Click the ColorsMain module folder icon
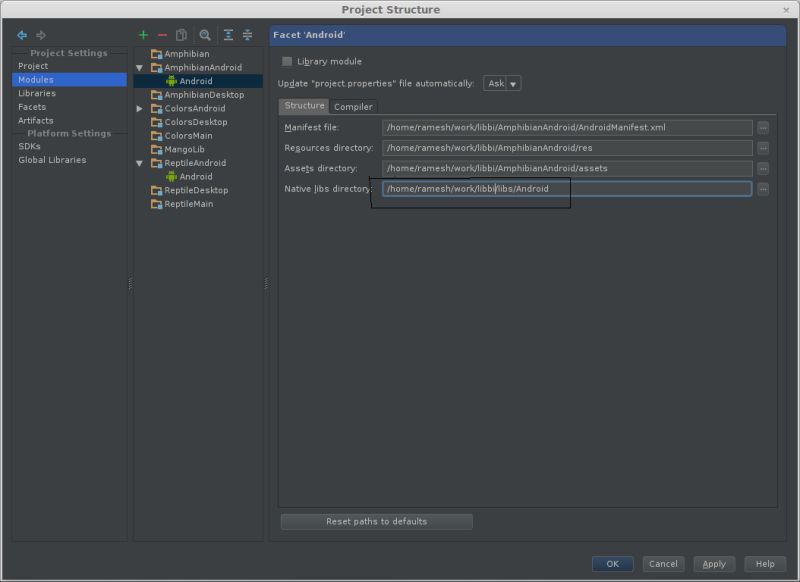This screenshot has height=582, width=800. click(157, 136)
